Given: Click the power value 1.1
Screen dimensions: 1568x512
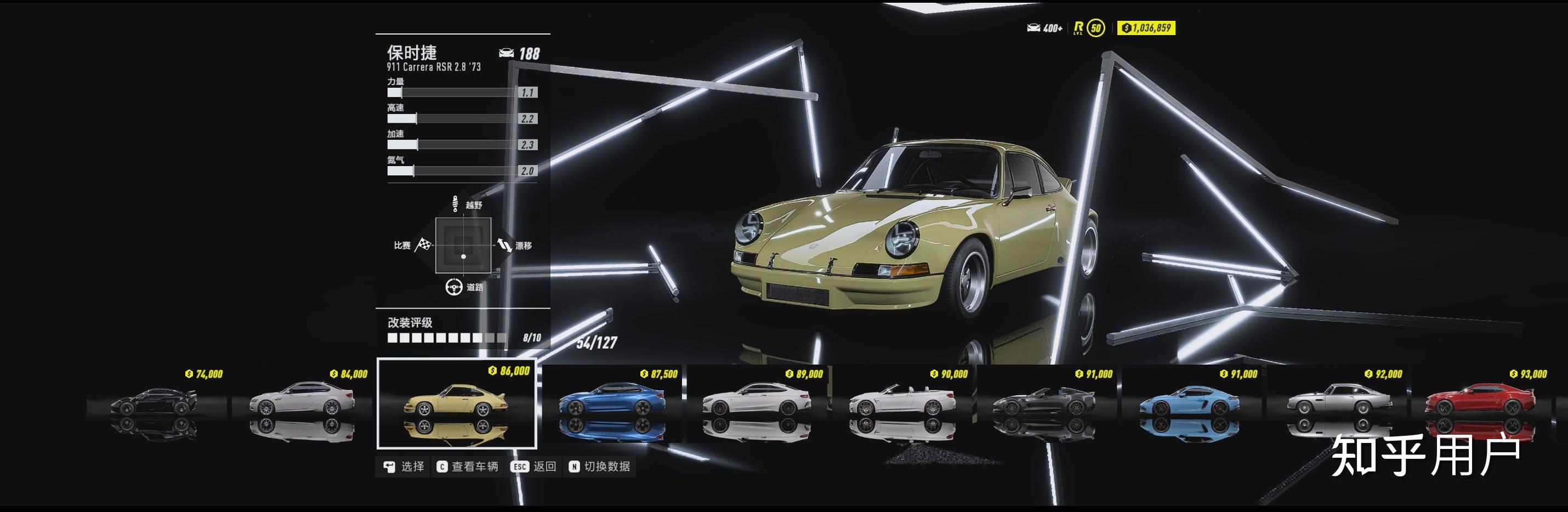Looking at the screenshot, I should click(x=528, y=93).
